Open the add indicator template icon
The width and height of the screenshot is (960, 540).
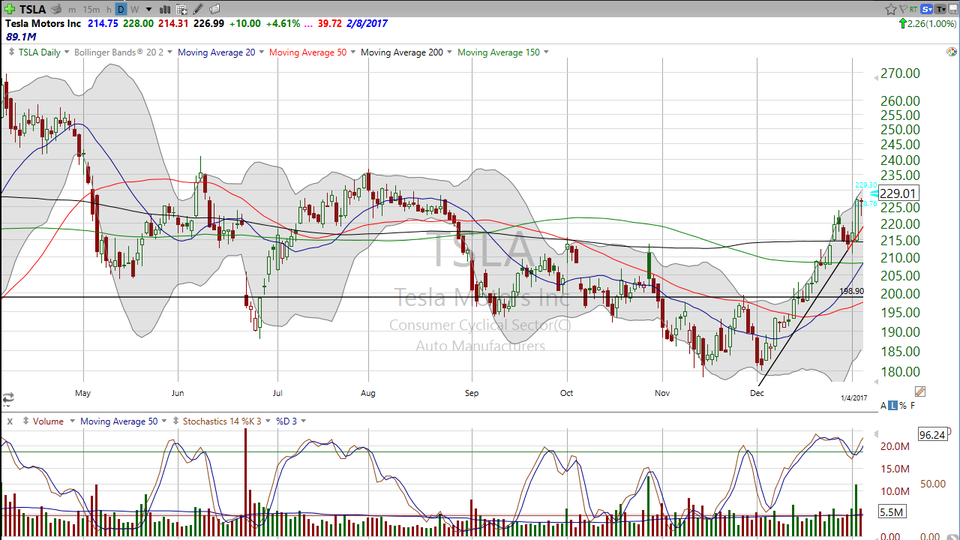tap(182, 9)
